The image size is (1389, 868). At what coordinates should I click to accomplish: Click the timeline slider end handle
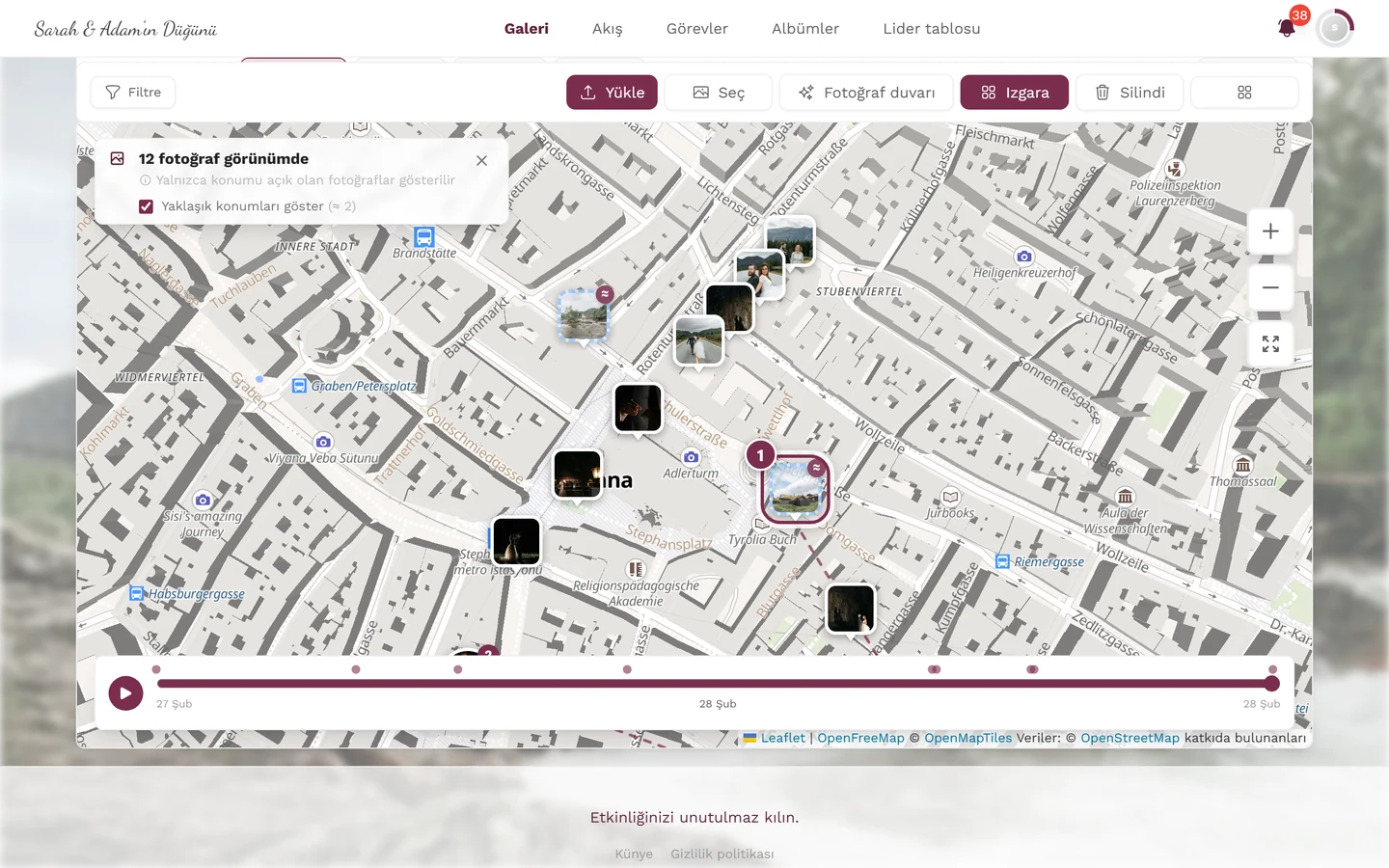[x=1272, y=684]
